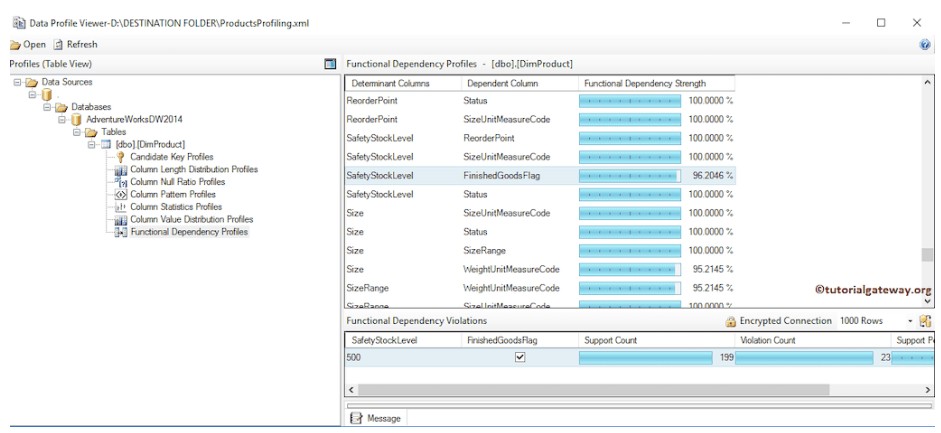Image resolution: width=941 pixels, height=433 pixels.
Task: Click the profiles grid vertical scrollbar thumb
Action: click(x=927, y=255)
